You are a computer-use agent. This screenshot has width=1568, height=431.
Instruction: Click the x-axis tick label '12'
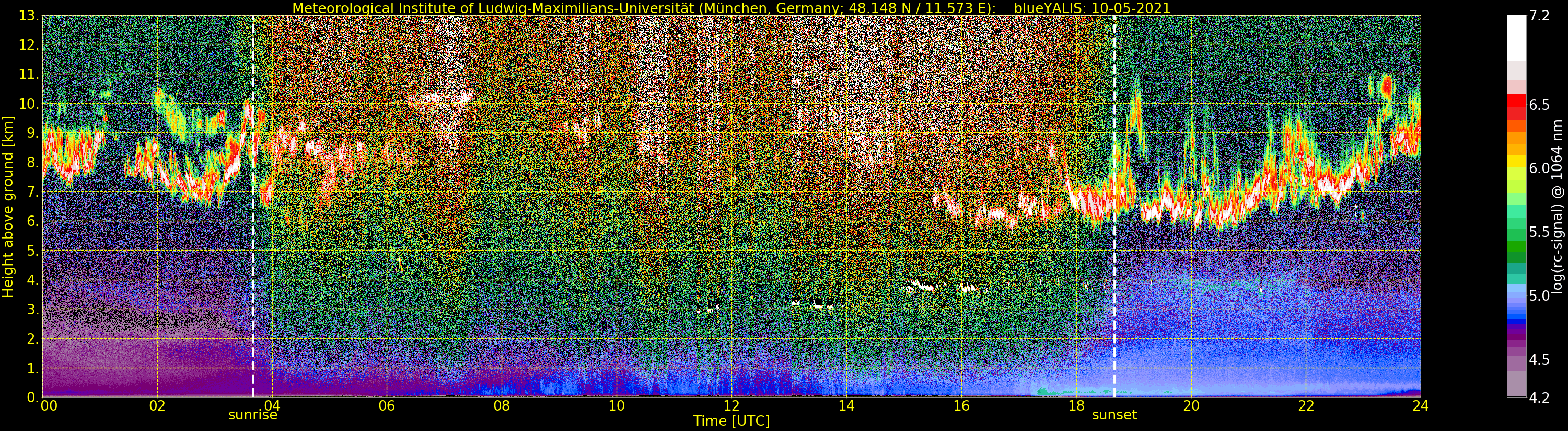[731, 406]
